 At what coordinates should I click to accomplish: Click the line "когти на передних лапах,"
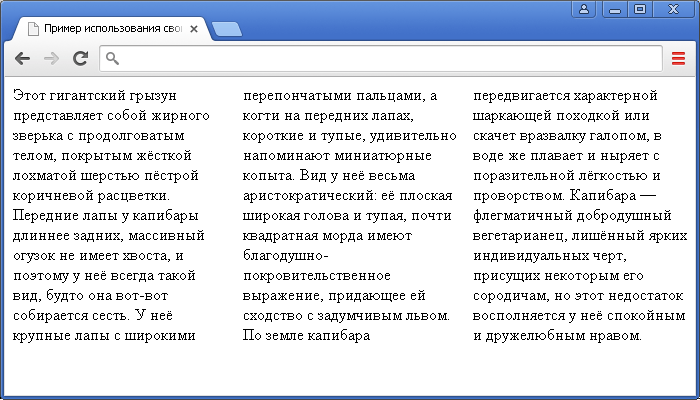coord(328,116)
